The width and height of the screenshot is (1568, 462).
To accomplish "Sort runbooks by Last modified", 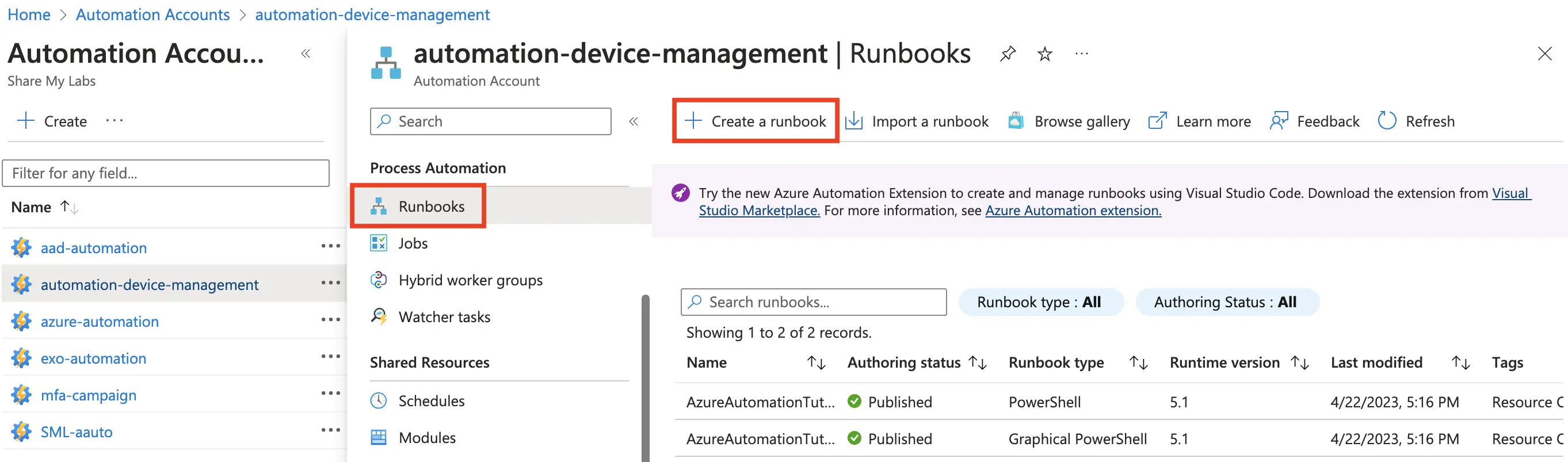I will coord(1460,363).
